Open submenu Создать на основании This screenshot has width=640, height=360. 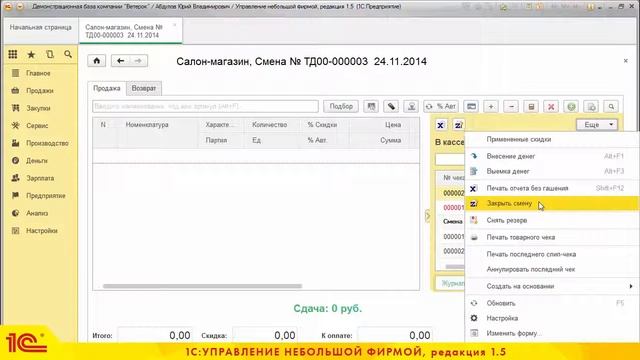tap(552, 286)
